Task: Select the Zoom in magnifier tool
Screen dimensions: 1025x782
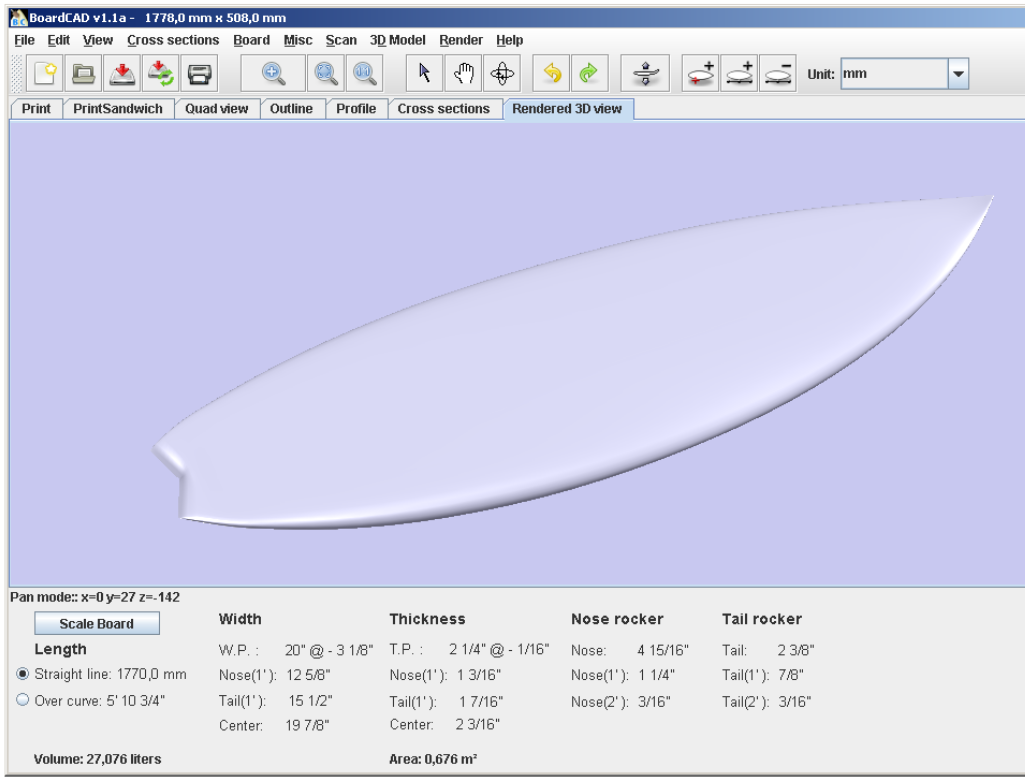Action: coord(273,73)
